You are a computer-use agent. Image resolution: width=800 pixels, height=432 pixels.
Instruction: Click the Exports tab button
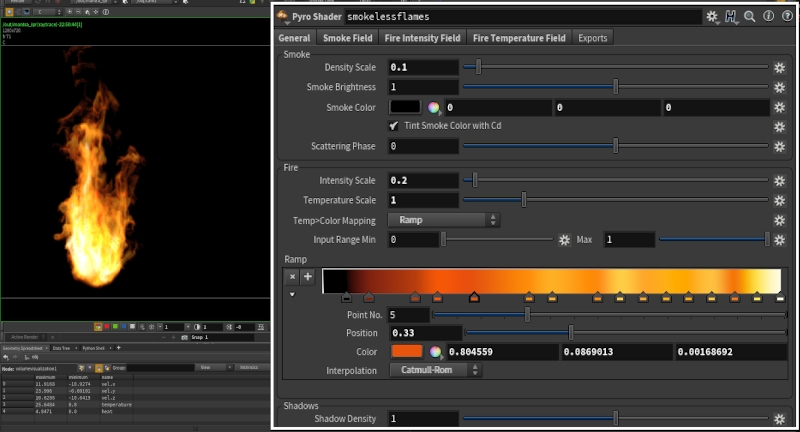pos(592,38)
